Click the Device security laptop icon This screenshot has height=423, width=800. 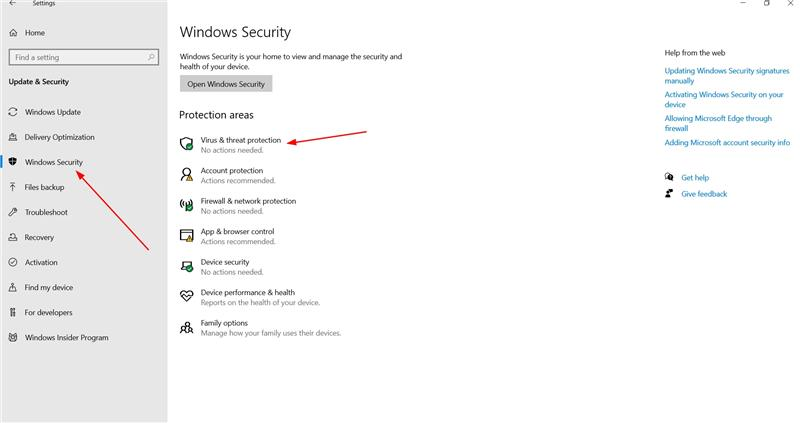click(187, 266)
